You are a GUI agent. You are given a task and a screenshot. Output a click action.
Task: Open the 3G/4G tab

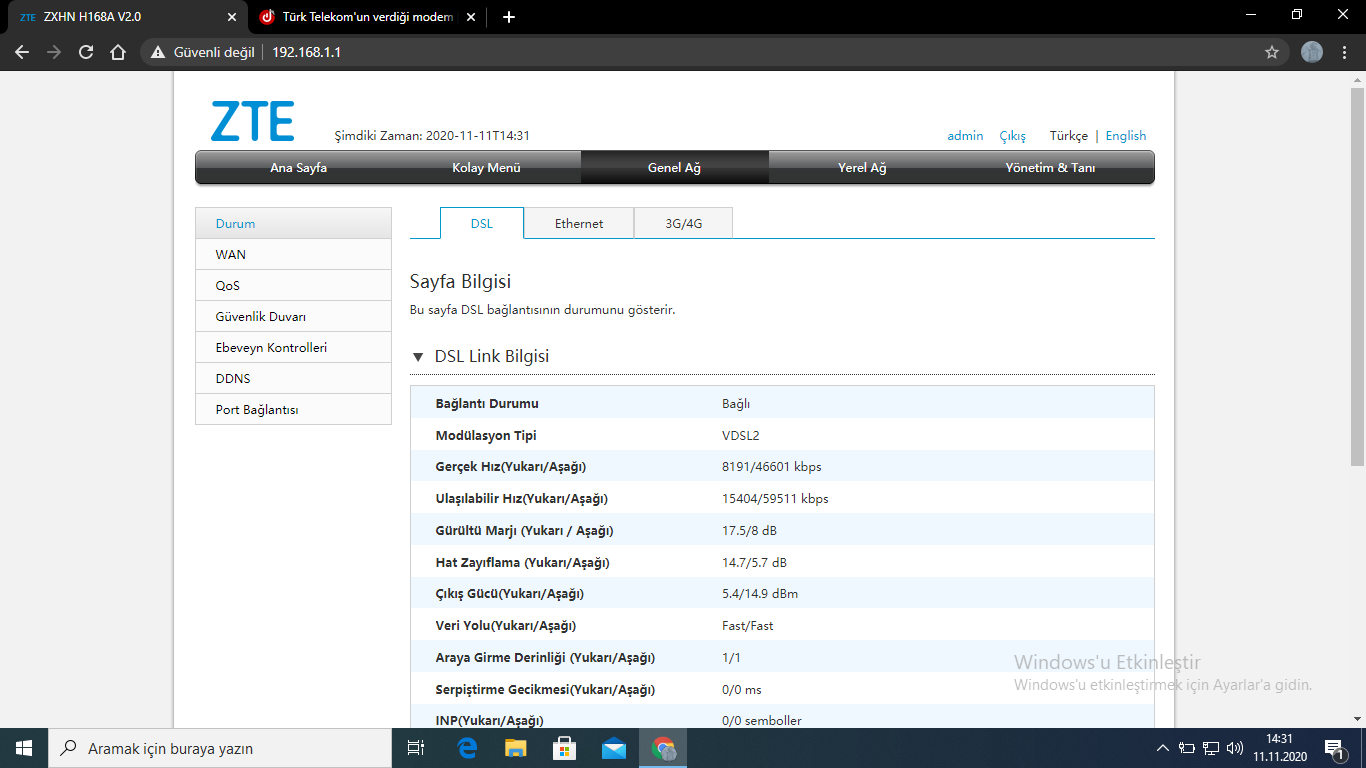pos(684,224)
